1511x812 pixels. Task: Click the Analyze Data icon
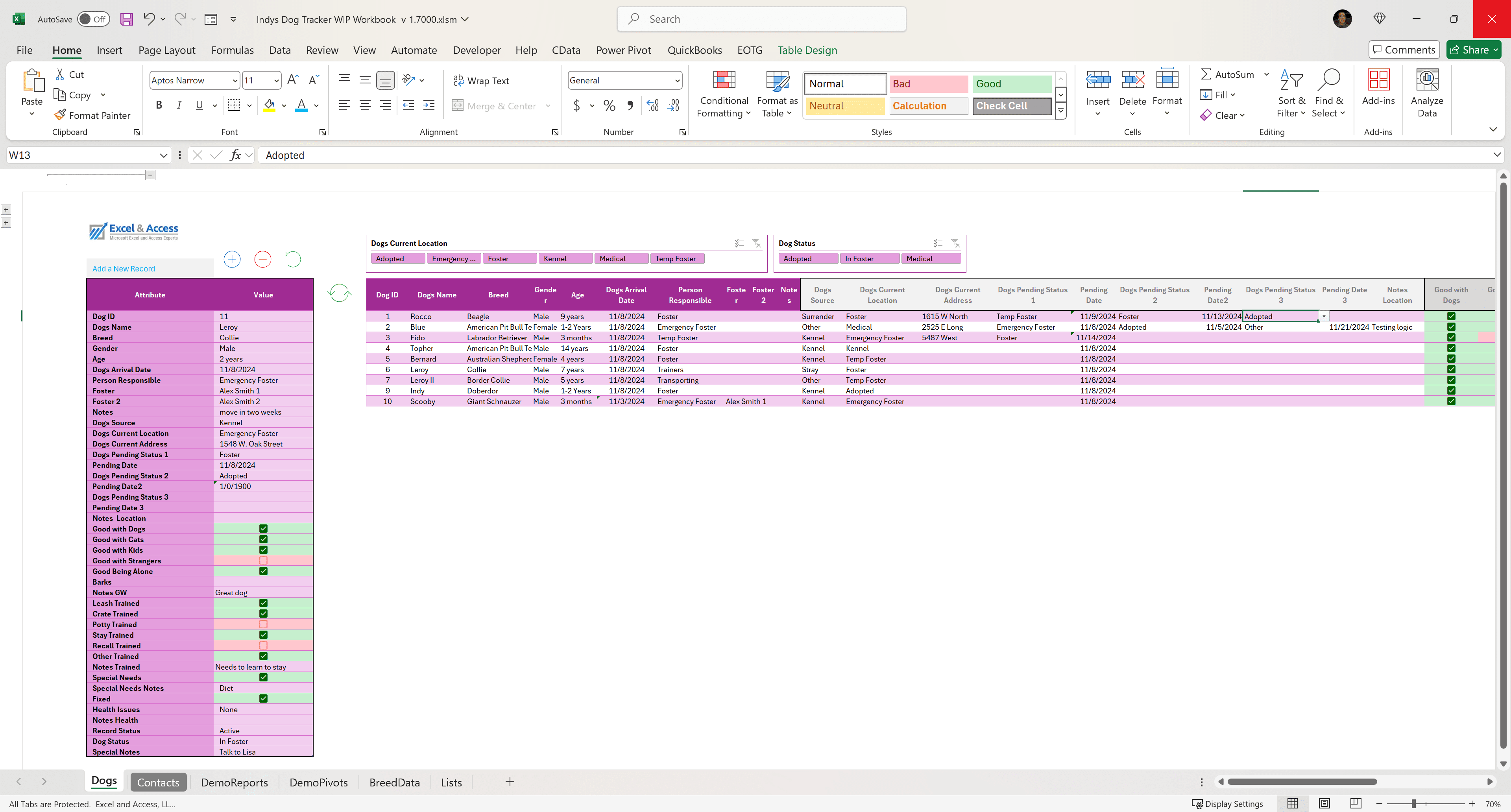pyautogui.click(x=1426, y=81)
